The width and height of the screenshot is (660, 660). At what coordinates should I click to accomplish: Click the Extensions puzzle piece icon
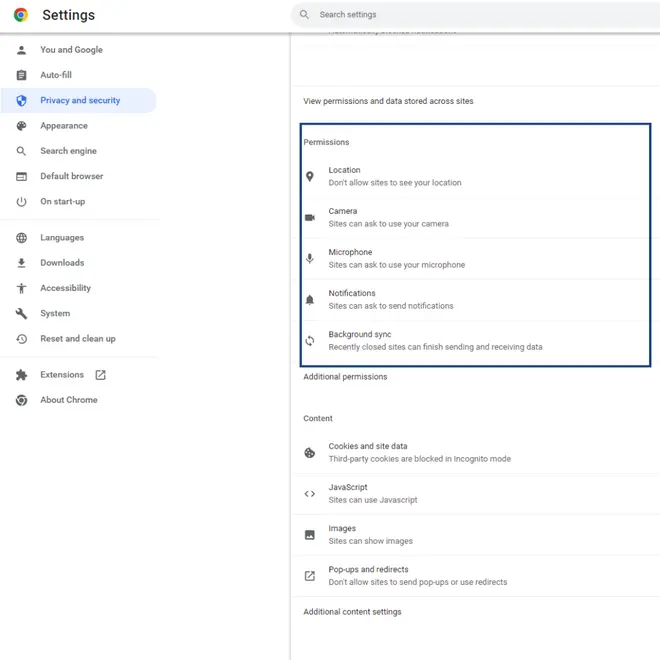click(21, 375)
